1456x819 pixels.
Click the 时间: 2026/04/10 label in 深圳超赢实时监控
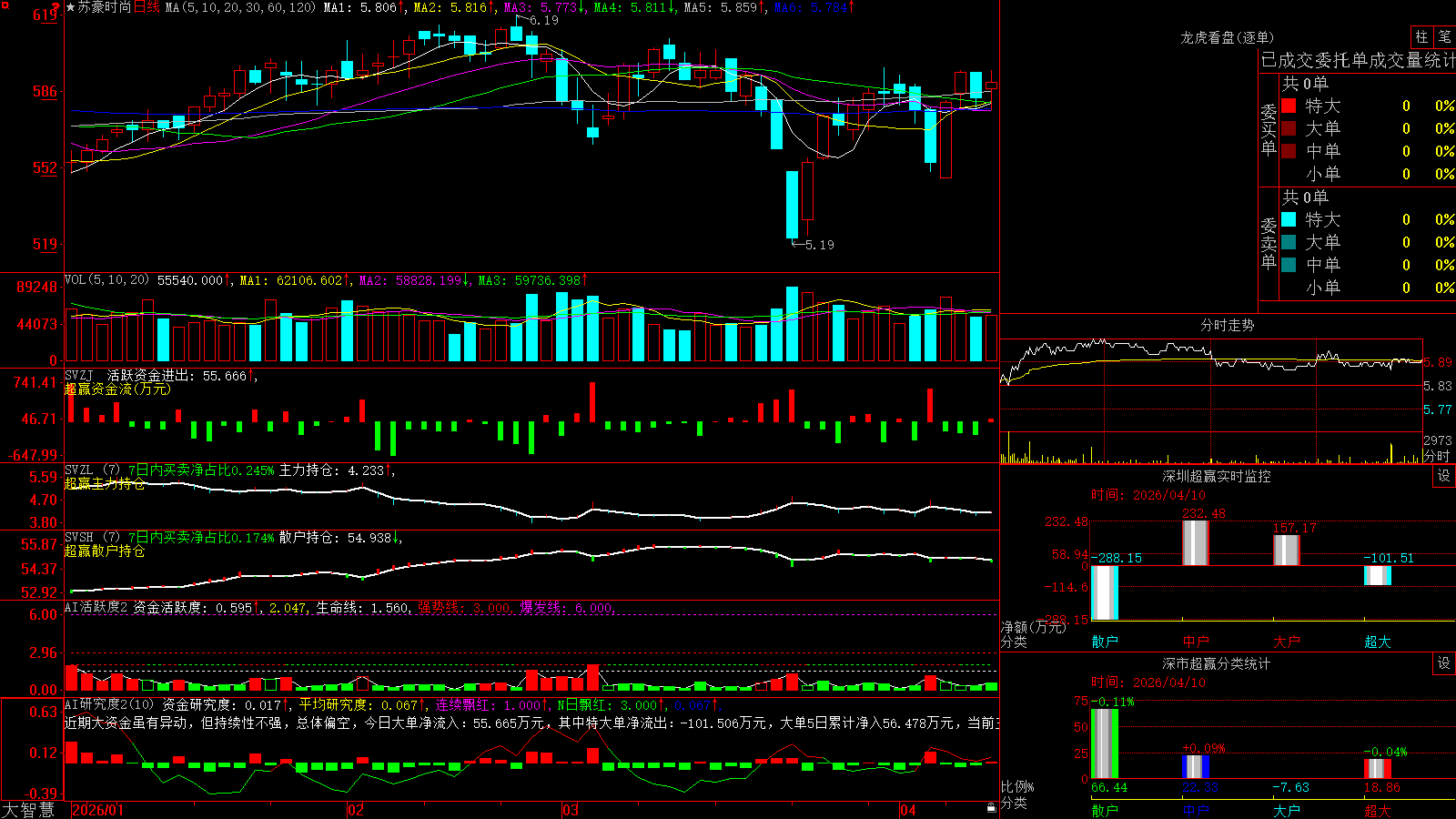click(1148, 495)
